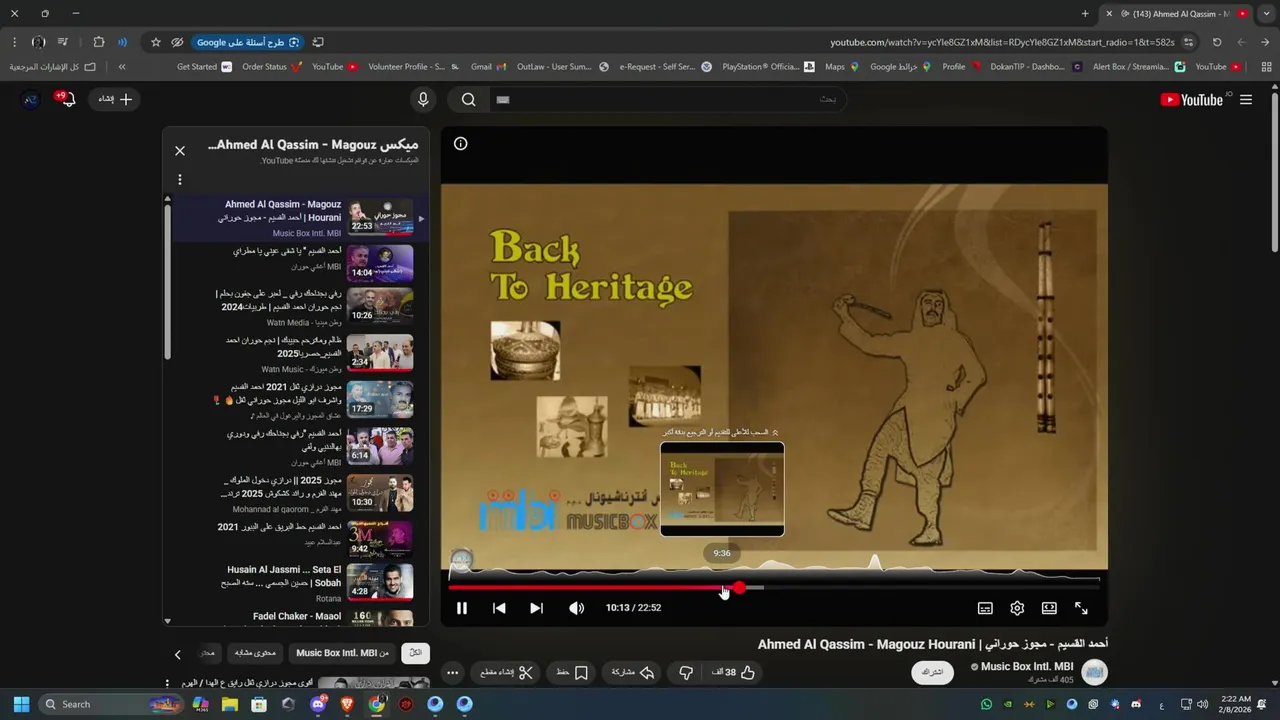Seek using the red progress bar scrubber

coord(738,588)
